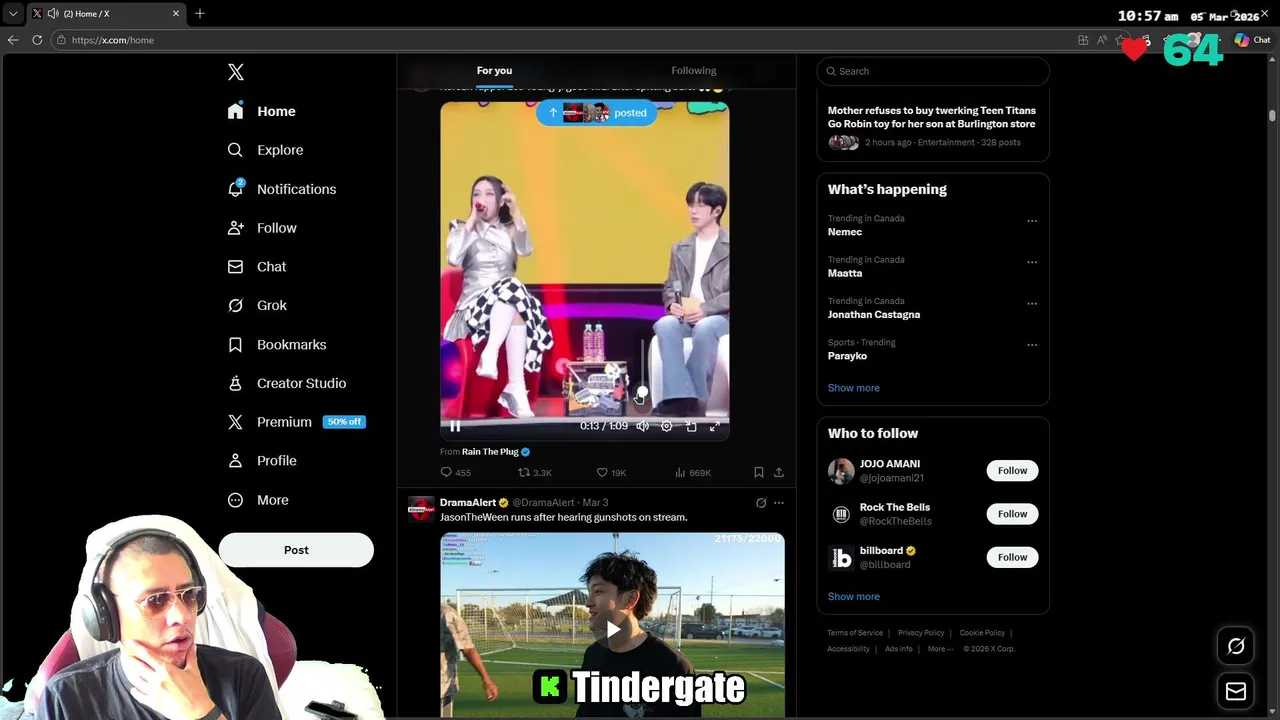The width and height of the screenshot is (1280, 720).
Task: Click the Post button
Action: pyautogui.click(x=296, y=550)
